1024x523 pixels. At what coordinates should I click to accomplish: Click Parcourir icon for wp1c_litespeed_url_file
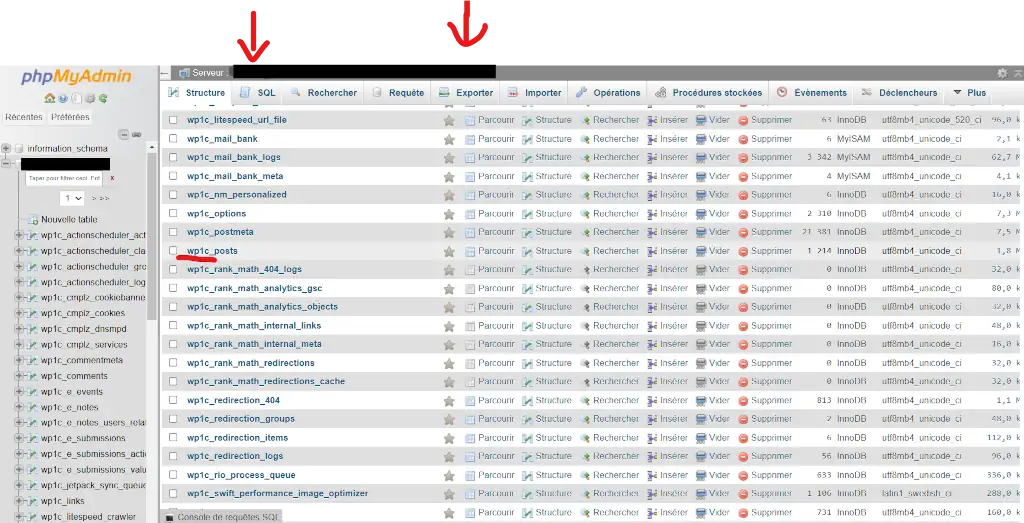click(470, 121)
